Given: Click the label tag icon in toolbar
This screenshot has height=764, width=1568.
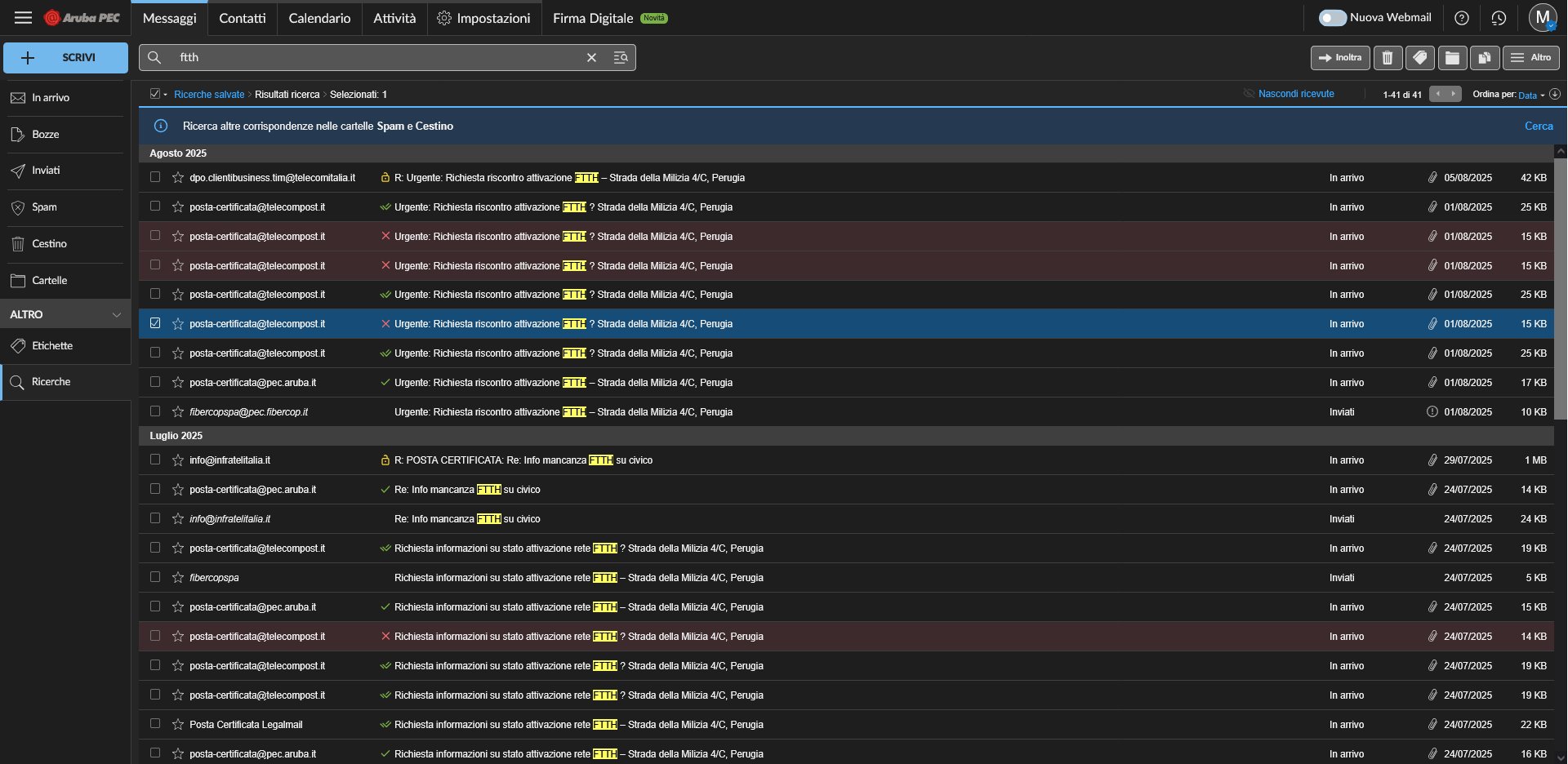Looking at the screenshot, I should (x=1420, y=58).
